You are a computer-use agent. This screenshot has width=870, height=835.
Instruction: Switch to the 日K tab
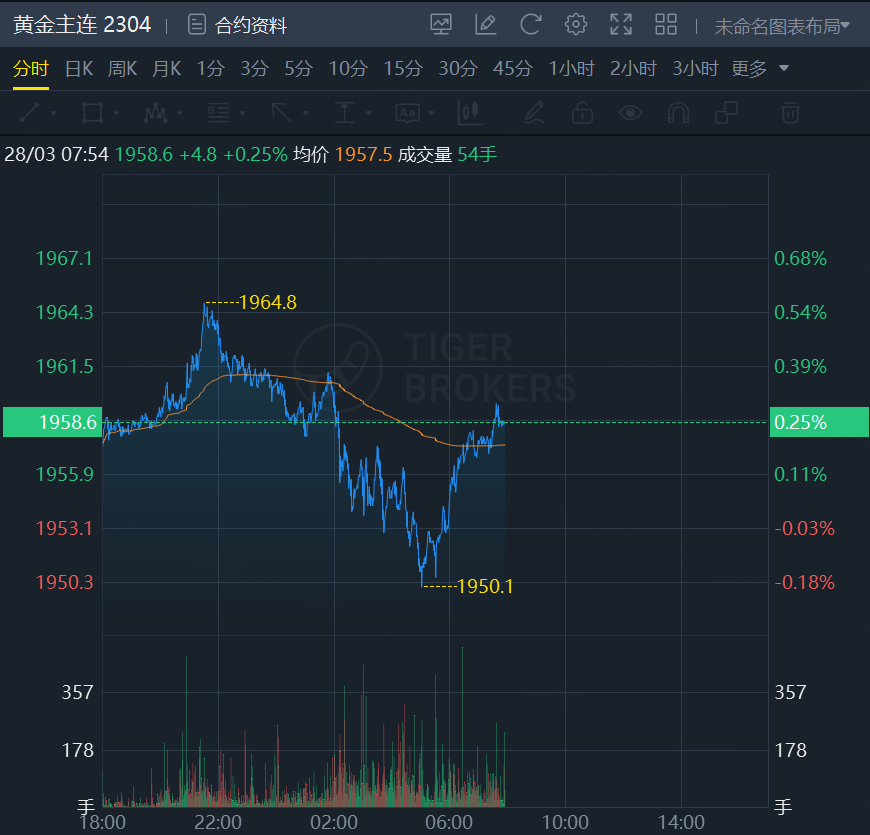[x=79, y=69]
